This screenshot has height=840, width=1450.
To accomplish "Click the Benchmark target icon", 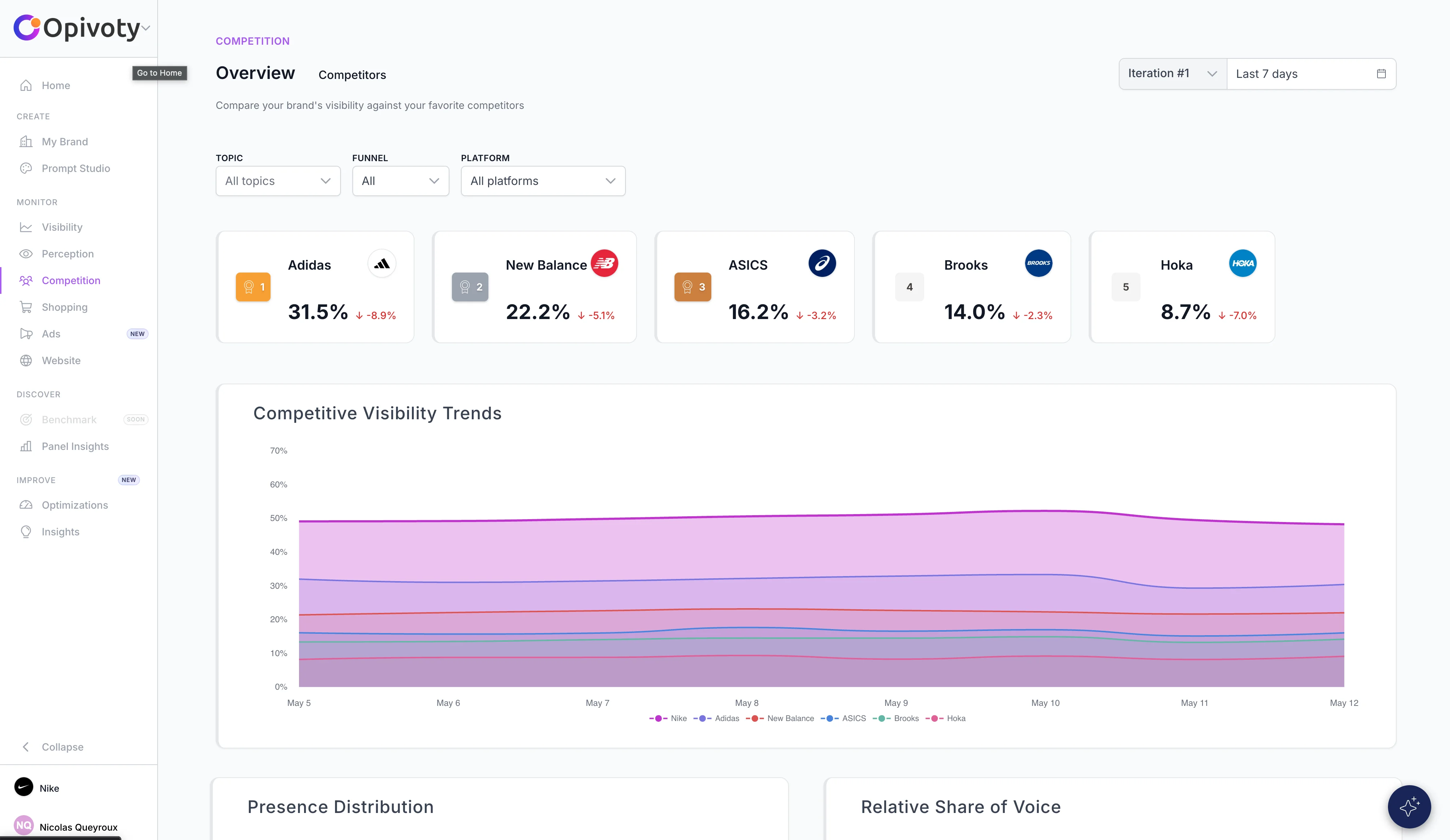I will [26, 420].
